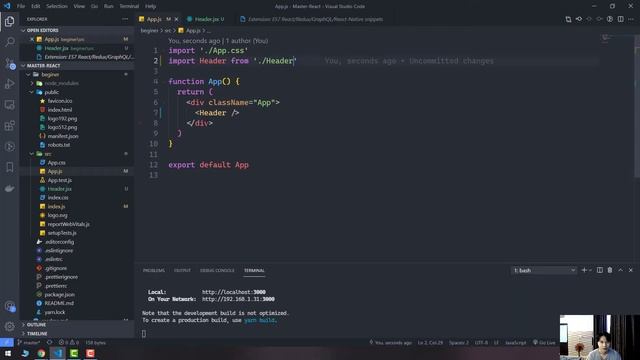Click the red C app icon in taskbar

[x=91, y=353]
